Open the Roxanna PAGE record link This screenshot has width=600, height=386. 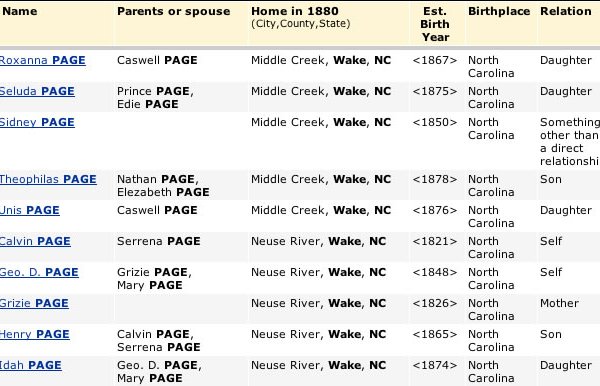click(42, 60)
